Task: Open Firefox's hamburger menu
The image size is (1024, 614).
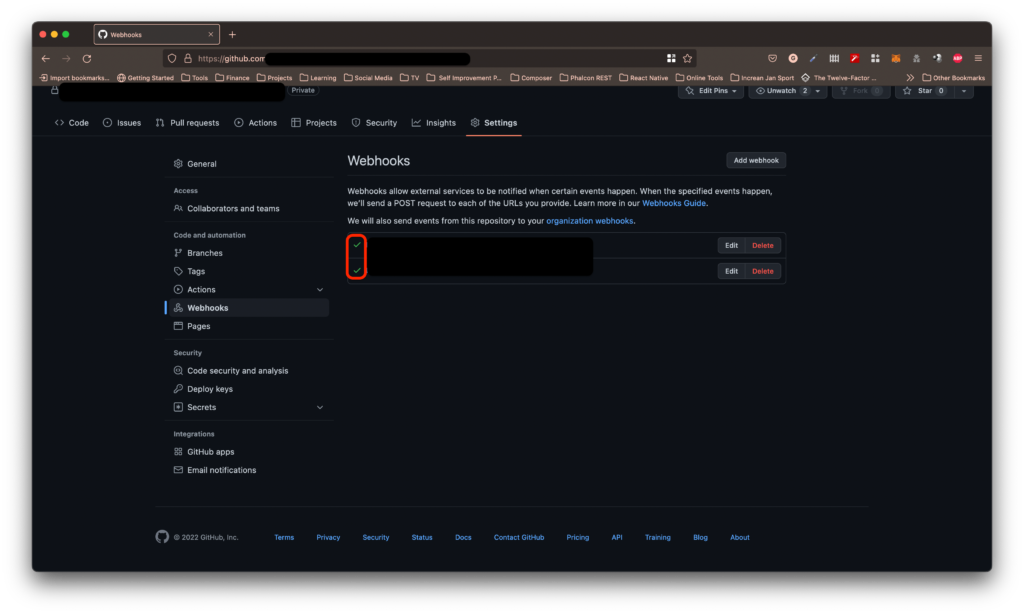Action: coord(977,58)
